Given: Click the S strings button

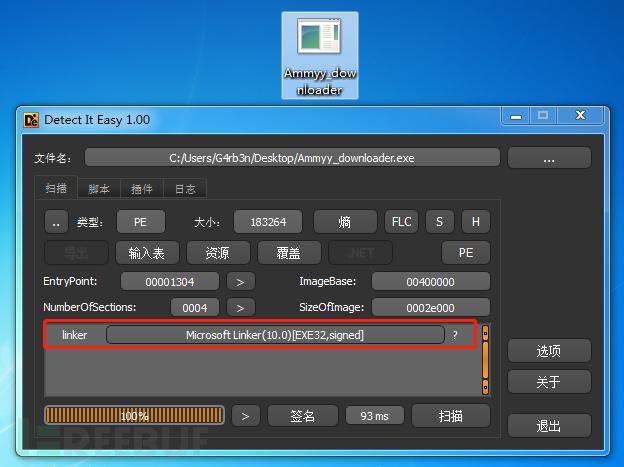Looking at the screenshot, I should pos(439,222).
